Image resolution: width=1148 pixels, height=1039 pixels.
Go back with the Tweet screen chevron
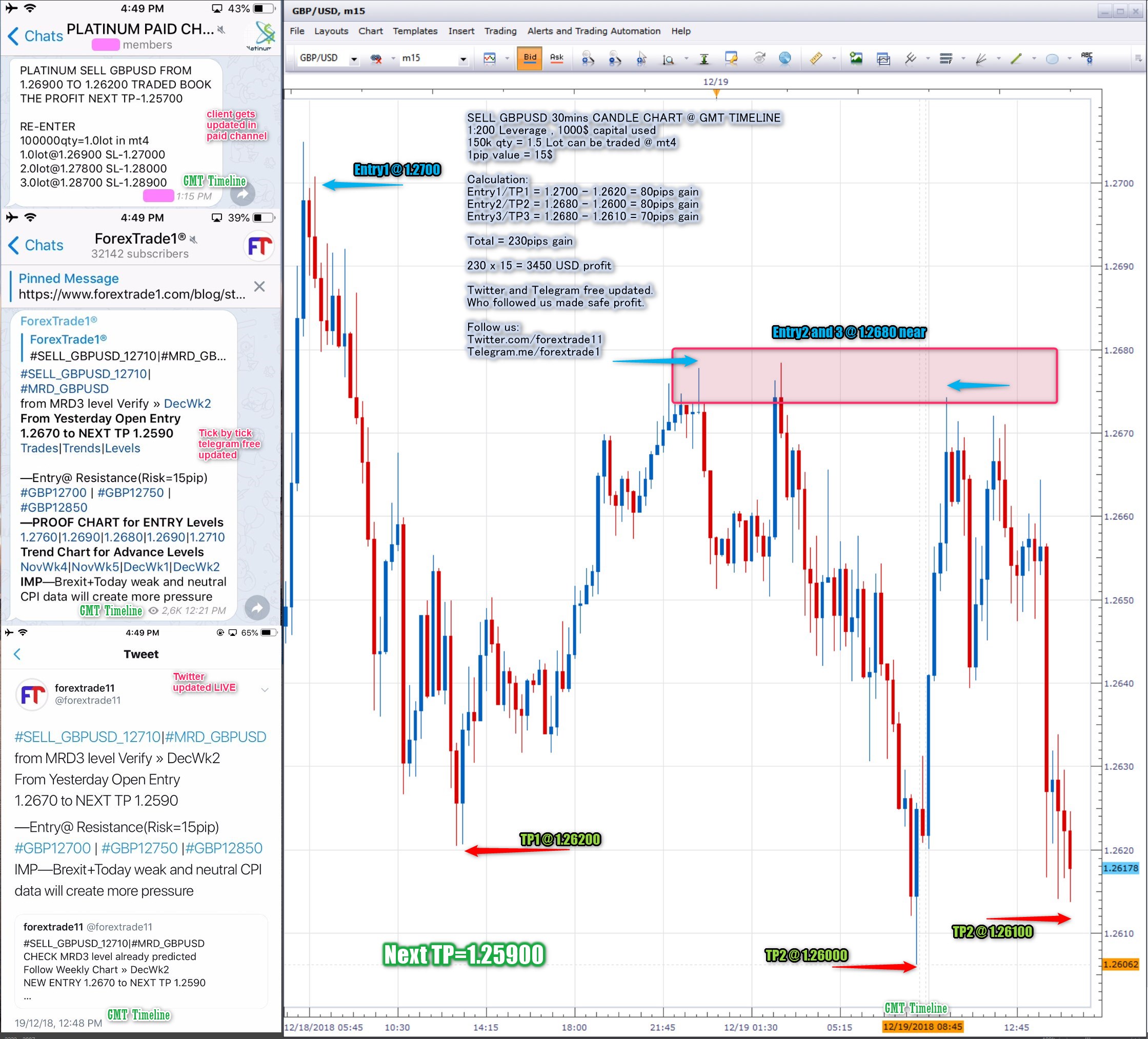click(17, 654)
